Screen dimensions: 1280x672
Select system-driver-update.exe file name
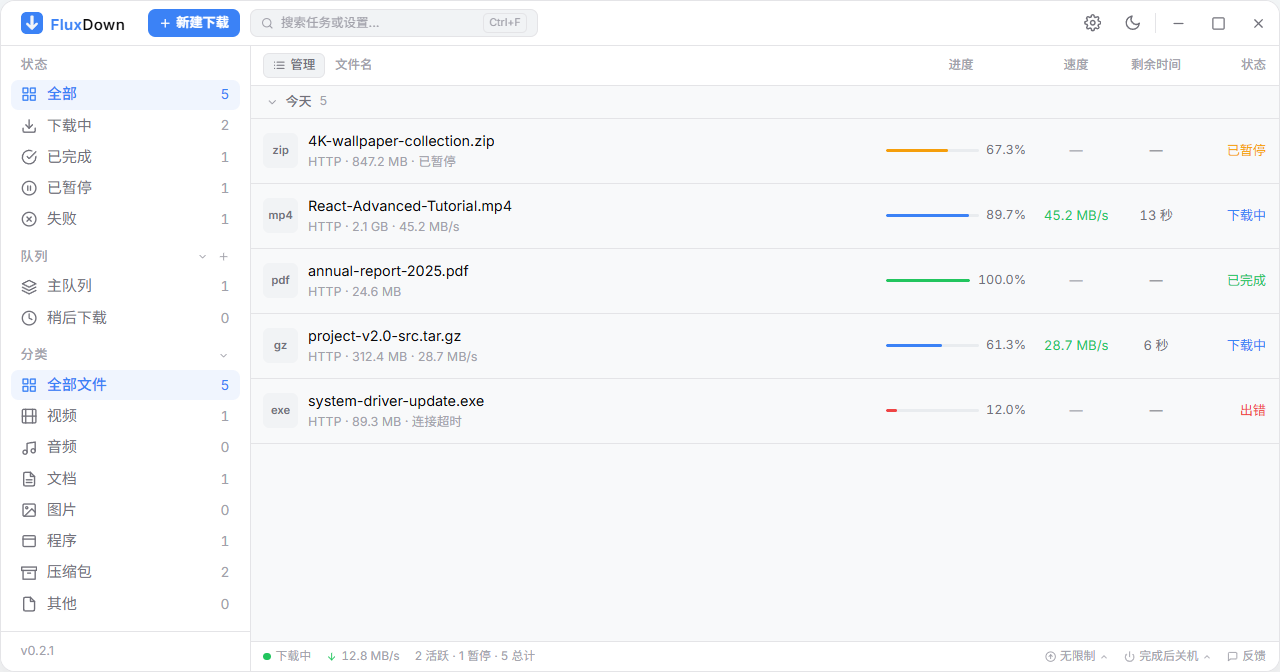click(396, 401)
